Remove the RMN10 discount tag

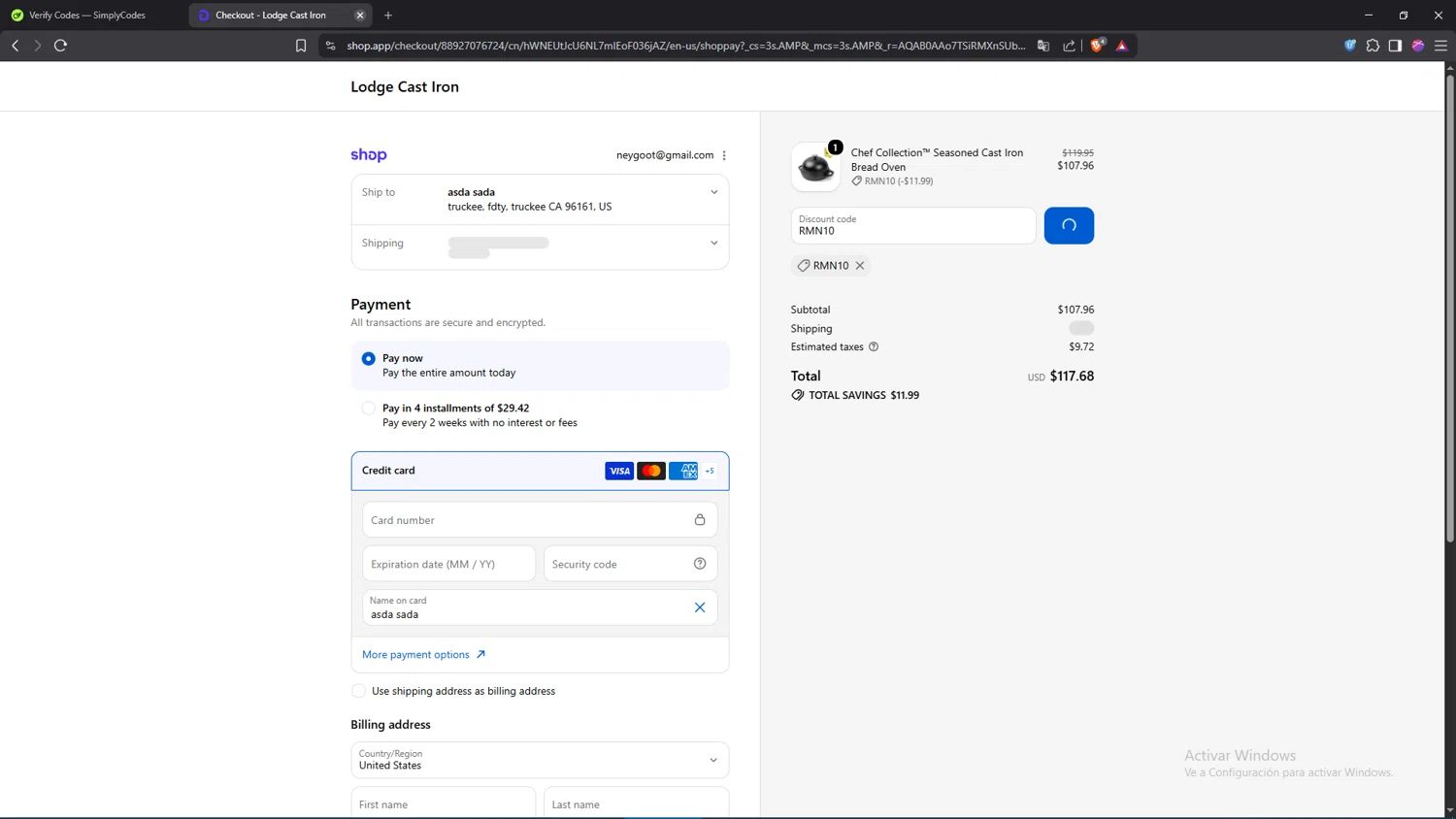[860, 266]
